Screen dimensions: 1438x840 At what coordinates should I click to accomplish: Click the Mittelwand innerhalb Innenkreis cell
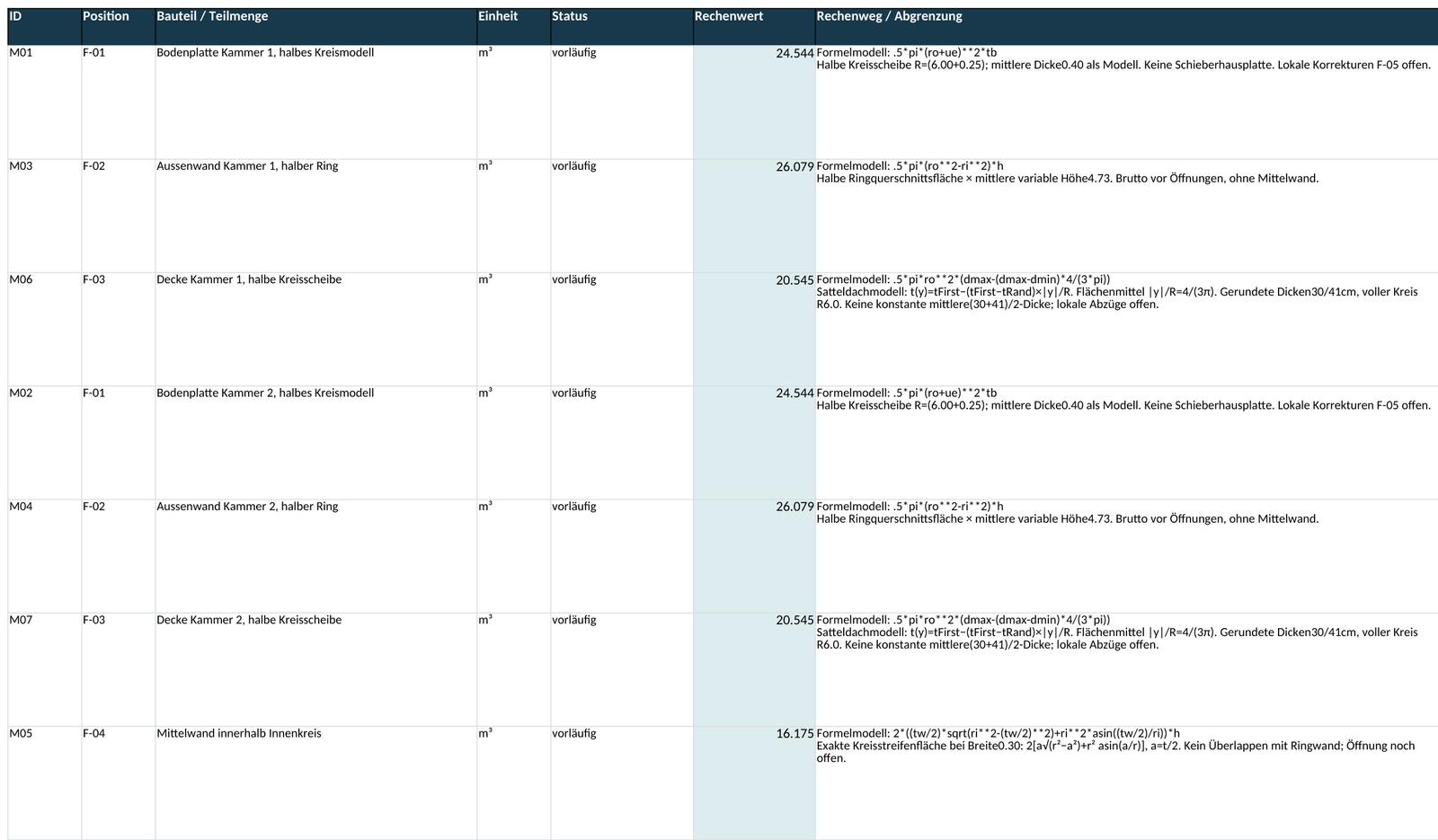[315, 783]
